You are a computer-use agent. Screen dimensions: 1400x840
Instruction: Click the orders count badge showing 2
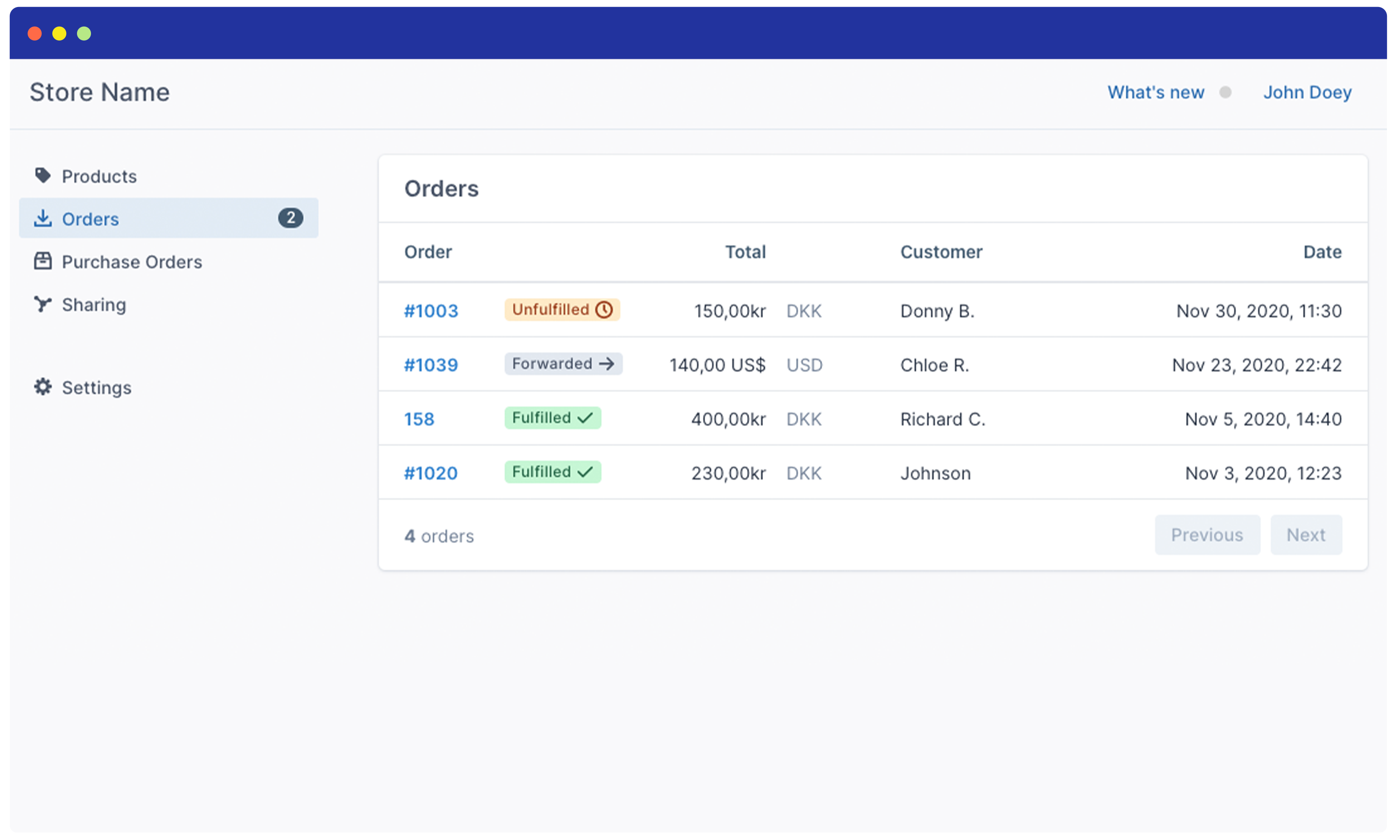(290, 218)
